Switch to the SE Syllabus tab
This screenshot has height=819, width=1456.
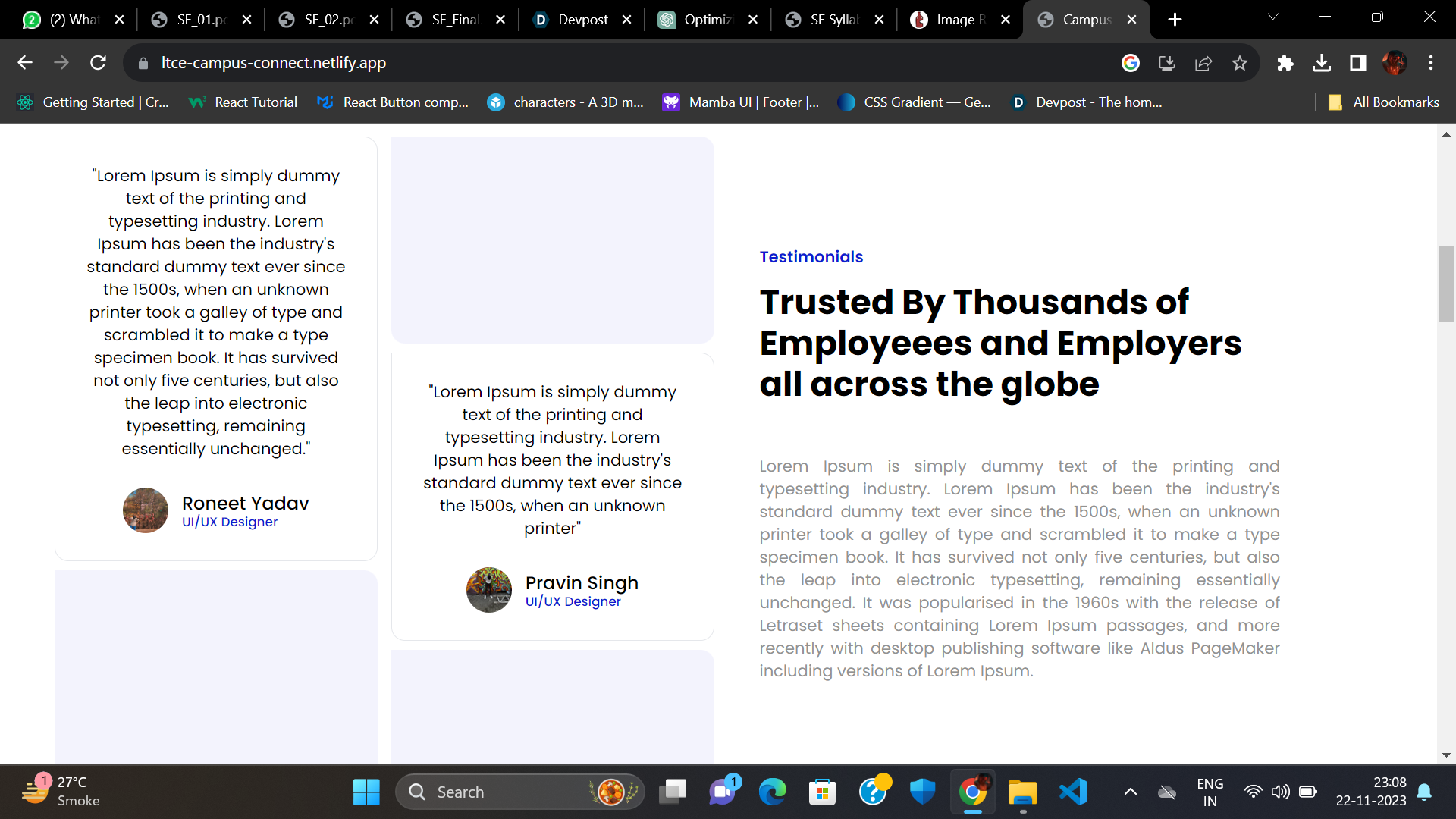coord(833,20)
